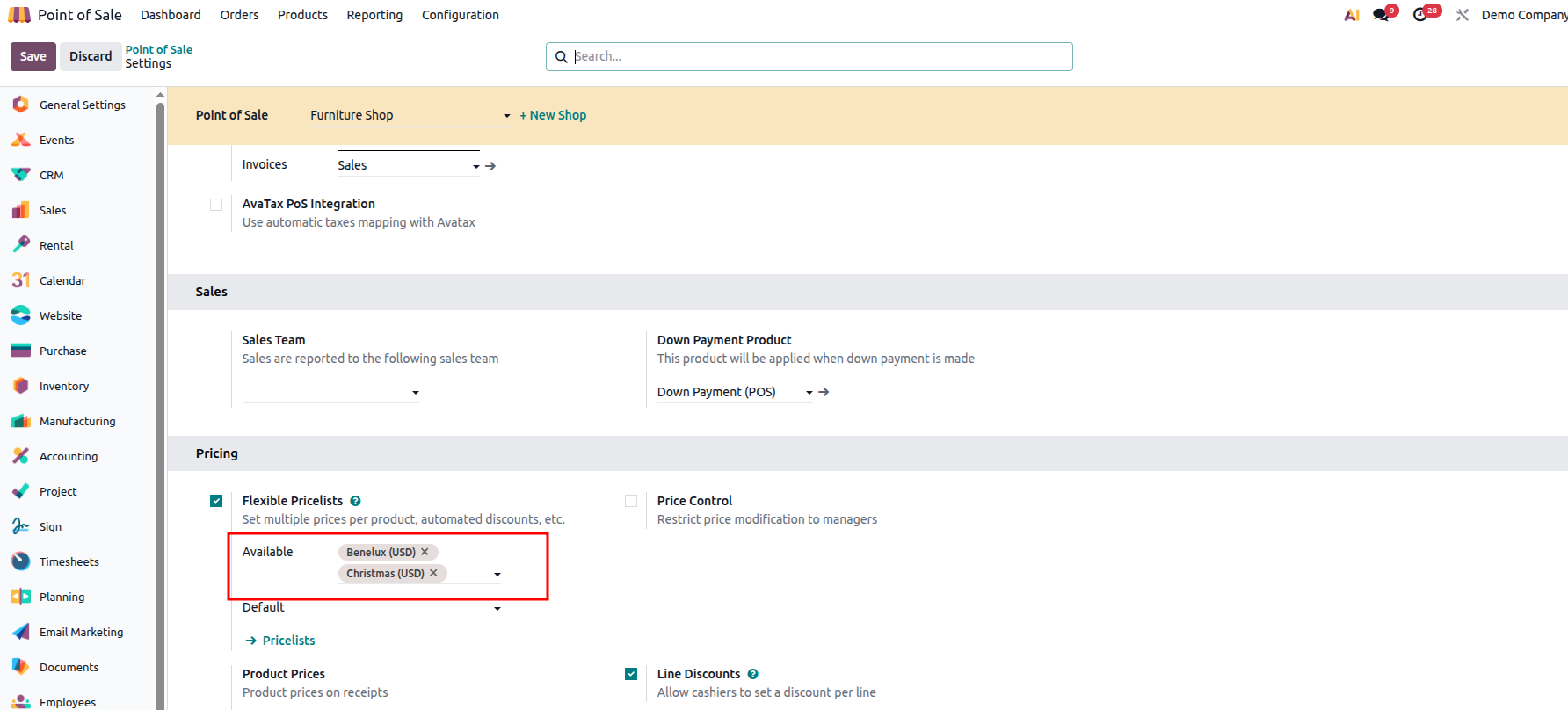
Task: Open the CRM settings icon in sidebar
Action: (20, 175)
